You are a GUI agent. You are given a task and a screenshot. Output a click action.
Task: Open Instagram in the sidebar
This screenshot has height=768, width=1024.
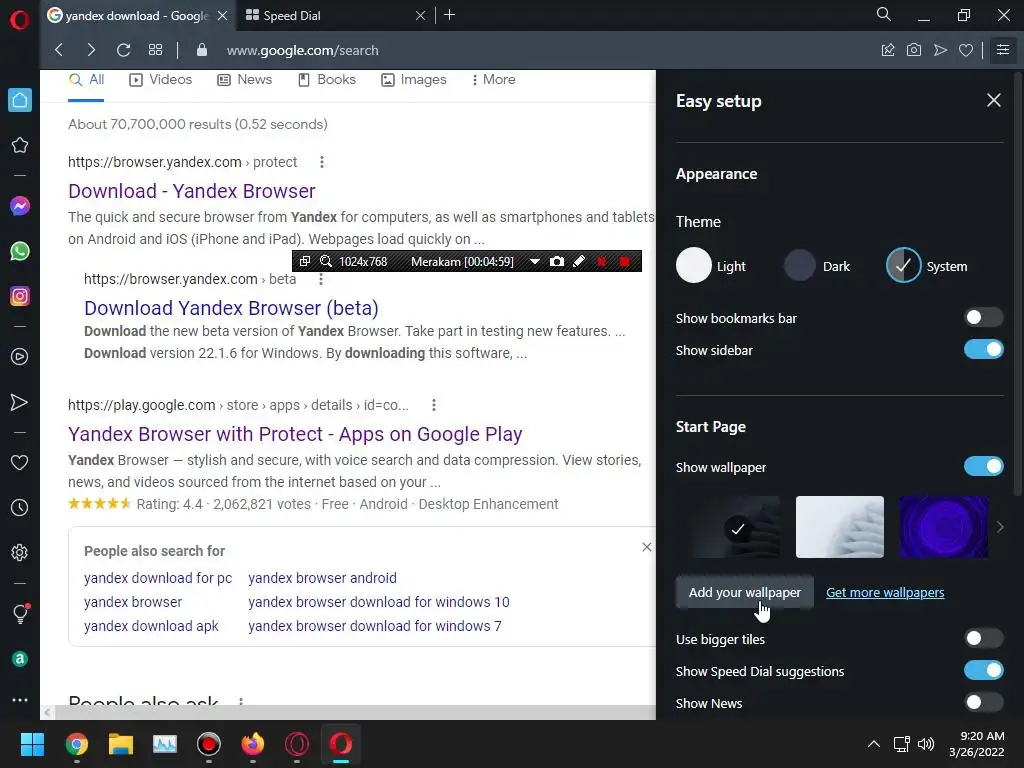coord(20,296)
